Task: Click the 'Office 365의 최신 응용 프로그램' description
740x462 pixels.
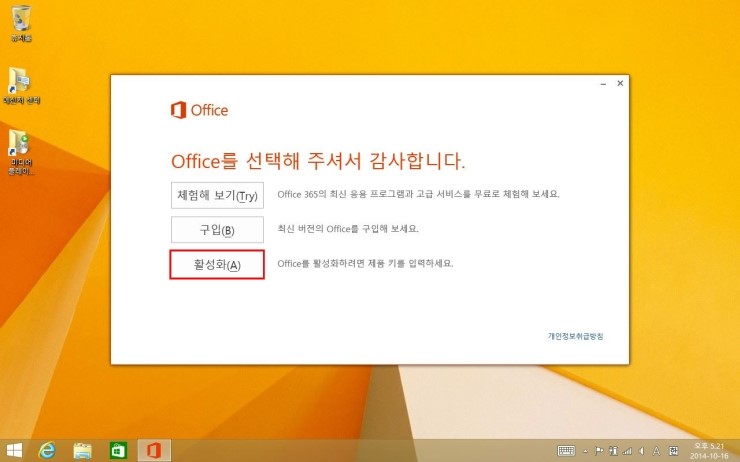Action: (418, 194)
